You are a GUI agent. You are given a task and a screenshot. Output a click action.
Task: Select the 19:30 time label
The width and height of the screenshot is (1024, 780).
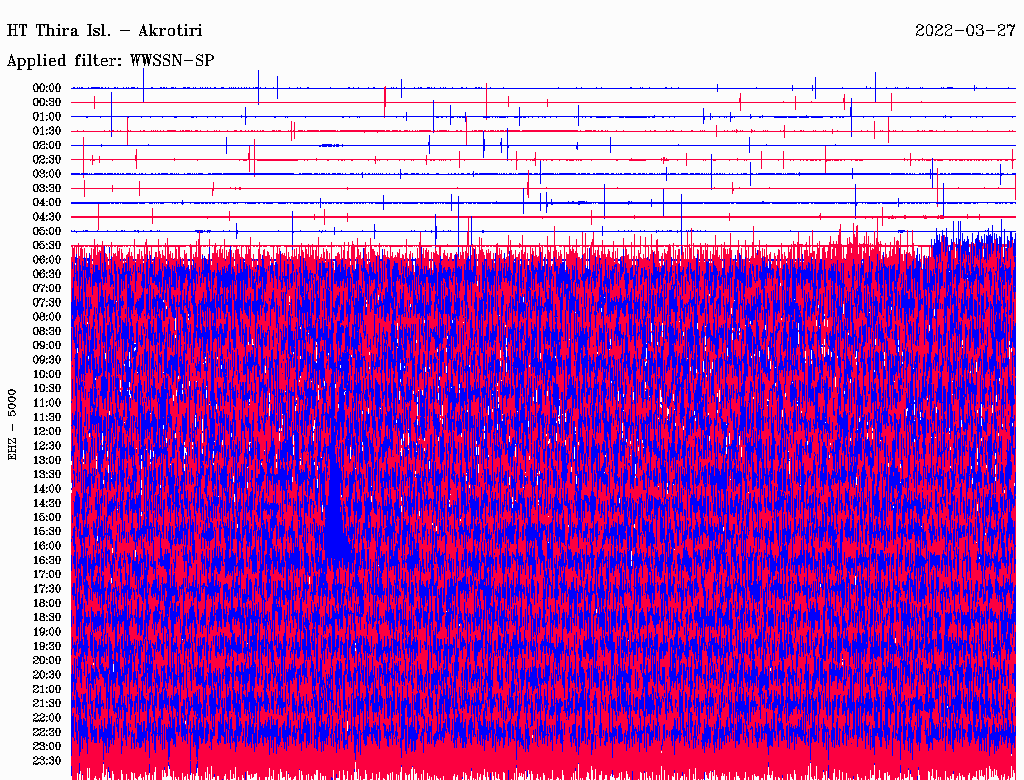(47, 647)
